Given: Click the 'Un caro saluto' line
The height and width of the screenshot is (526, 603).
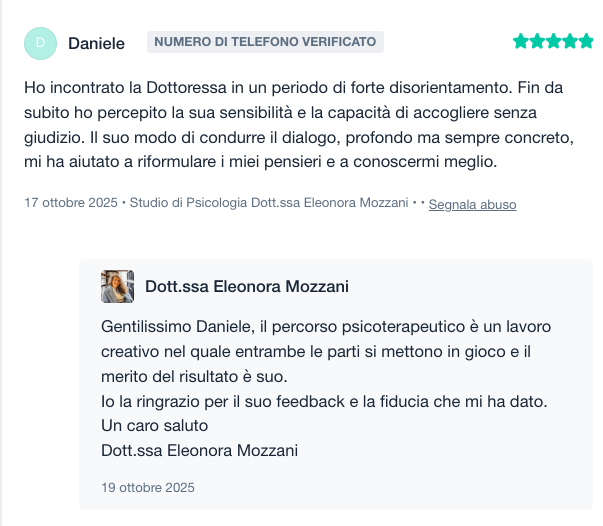Looking at the screenshot, I should click(155, 425).
